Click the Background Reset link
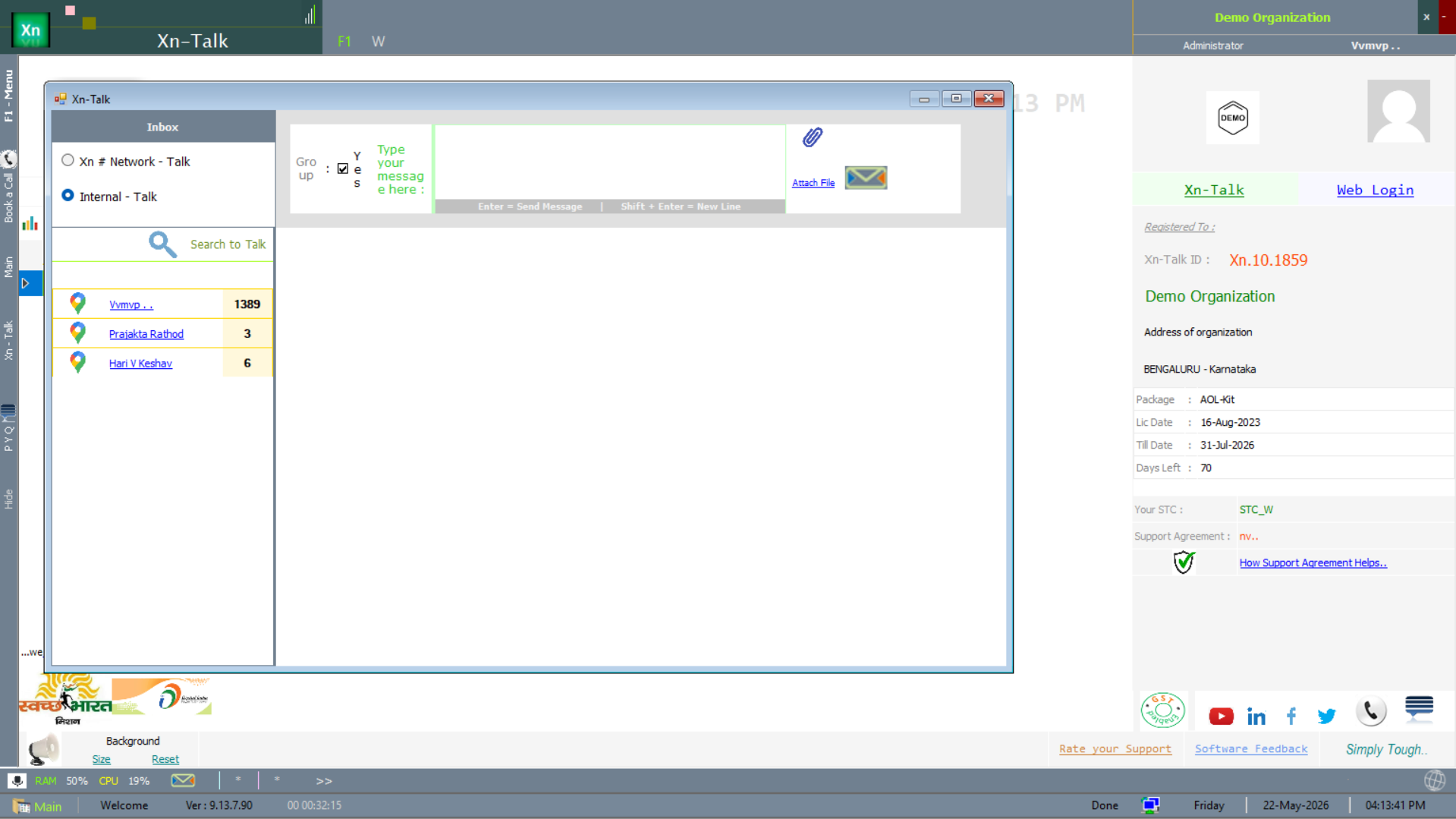1456x819 pixels. [165, 759]
